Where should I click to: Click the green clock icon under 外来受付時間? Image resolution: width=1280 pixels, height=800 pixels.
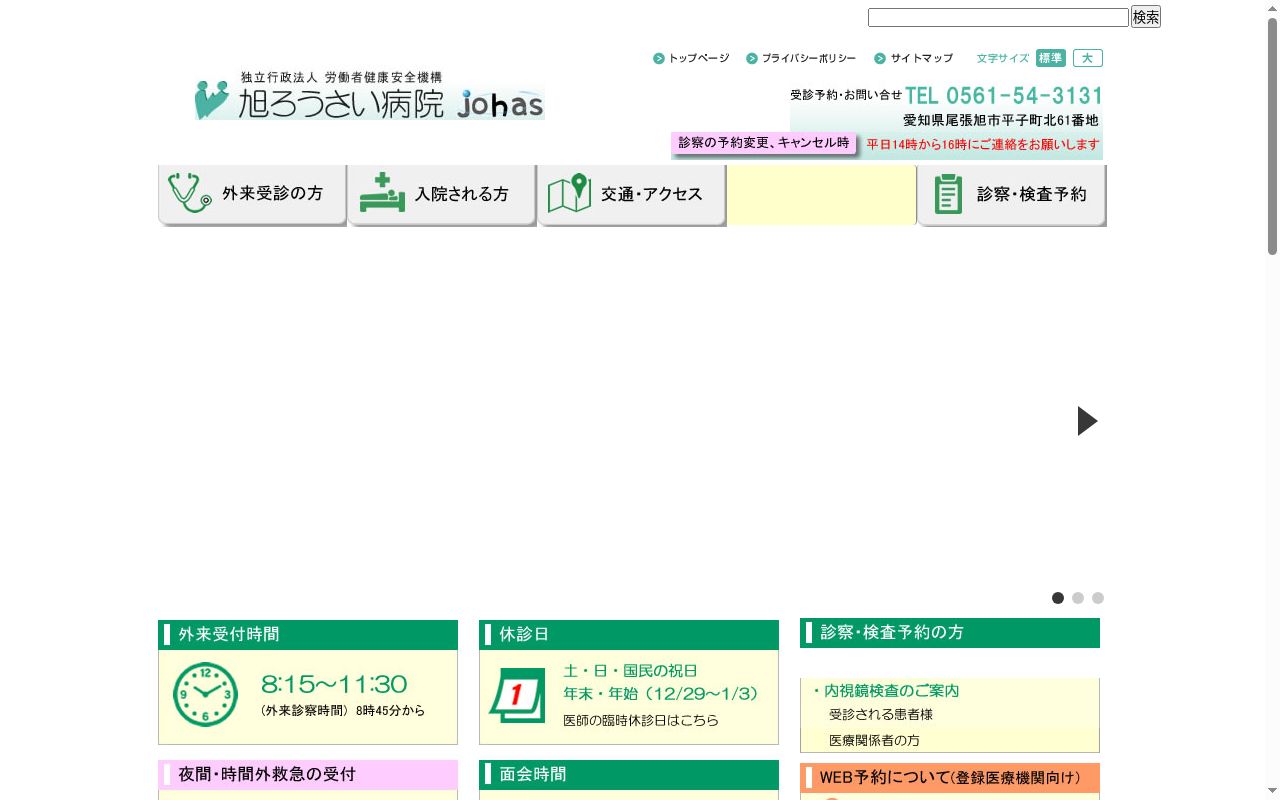click(205, 694)
